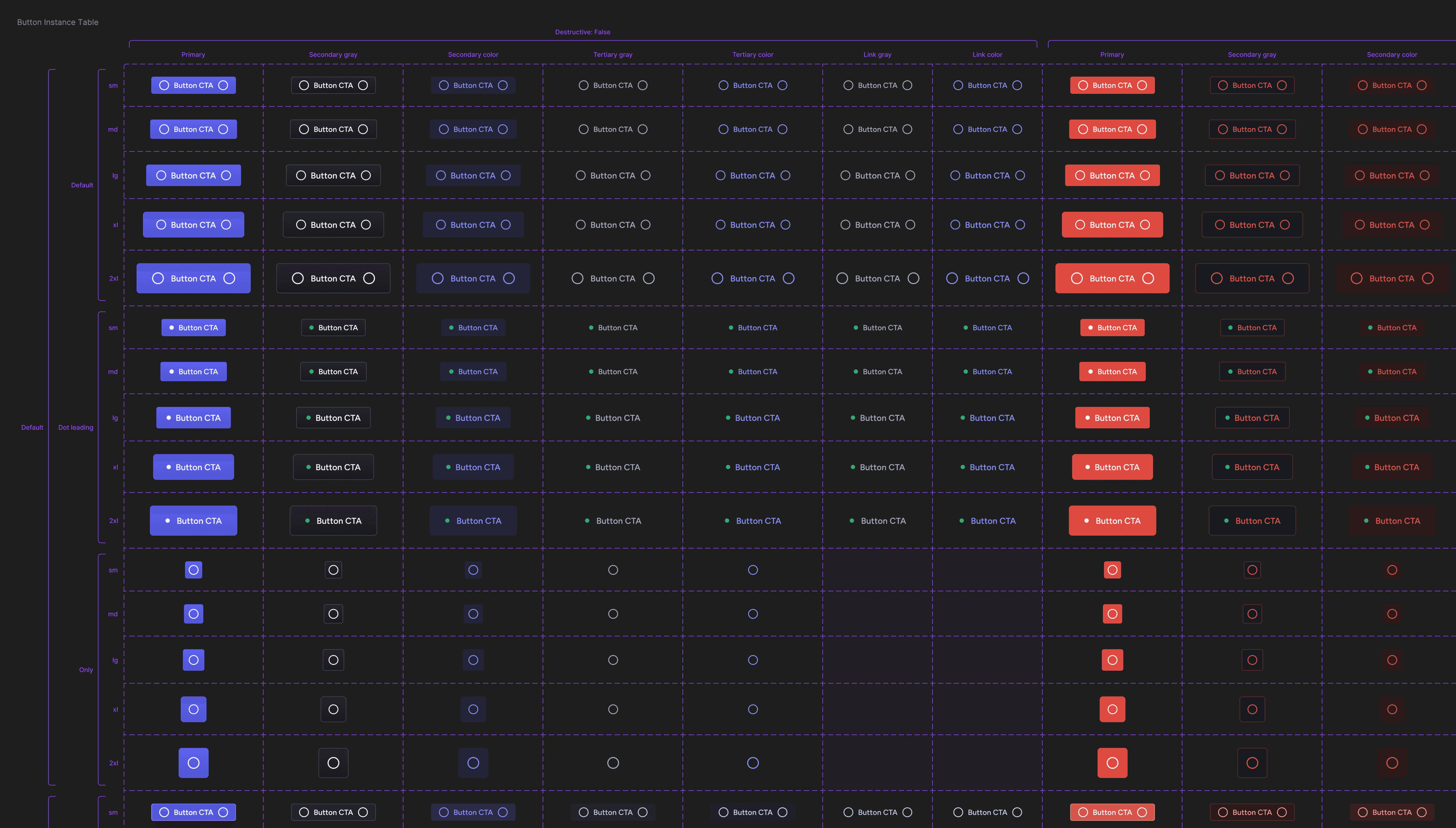Screen dimensions: 1456x828
Task: Click the 2xl blue Primary icon-only button
Action: pyautogui.click(x=193, y=763)
